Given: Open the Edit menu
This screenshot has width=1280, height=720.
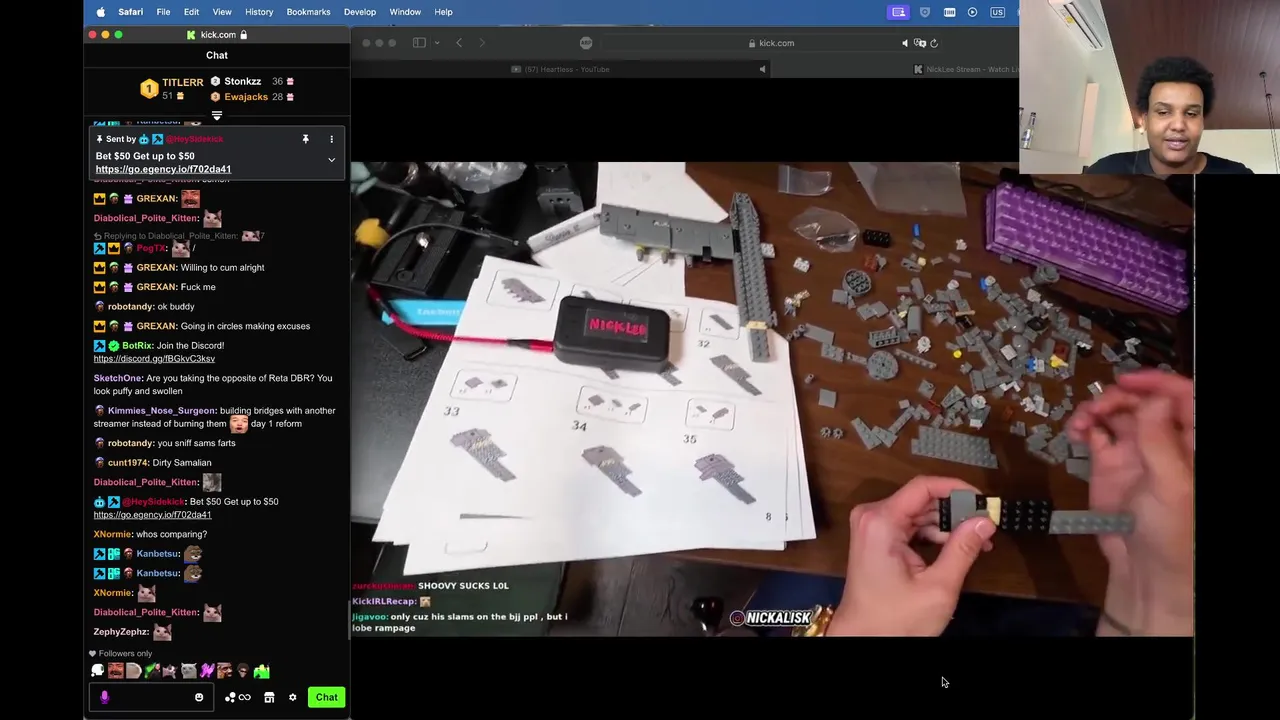Looking at the screenshot, I should click(x=191, y=12).
